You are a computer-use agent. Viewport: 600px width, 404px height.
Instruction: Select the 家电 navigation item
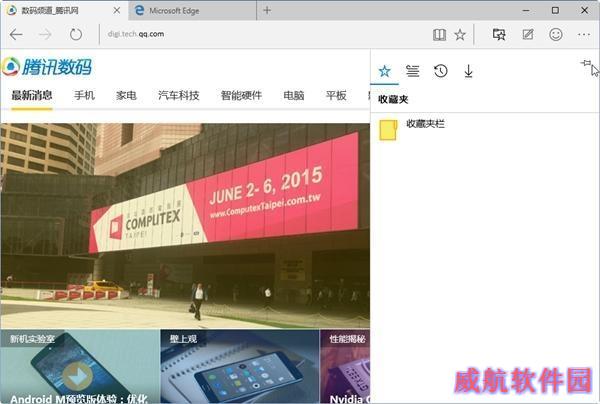point(127,95)
